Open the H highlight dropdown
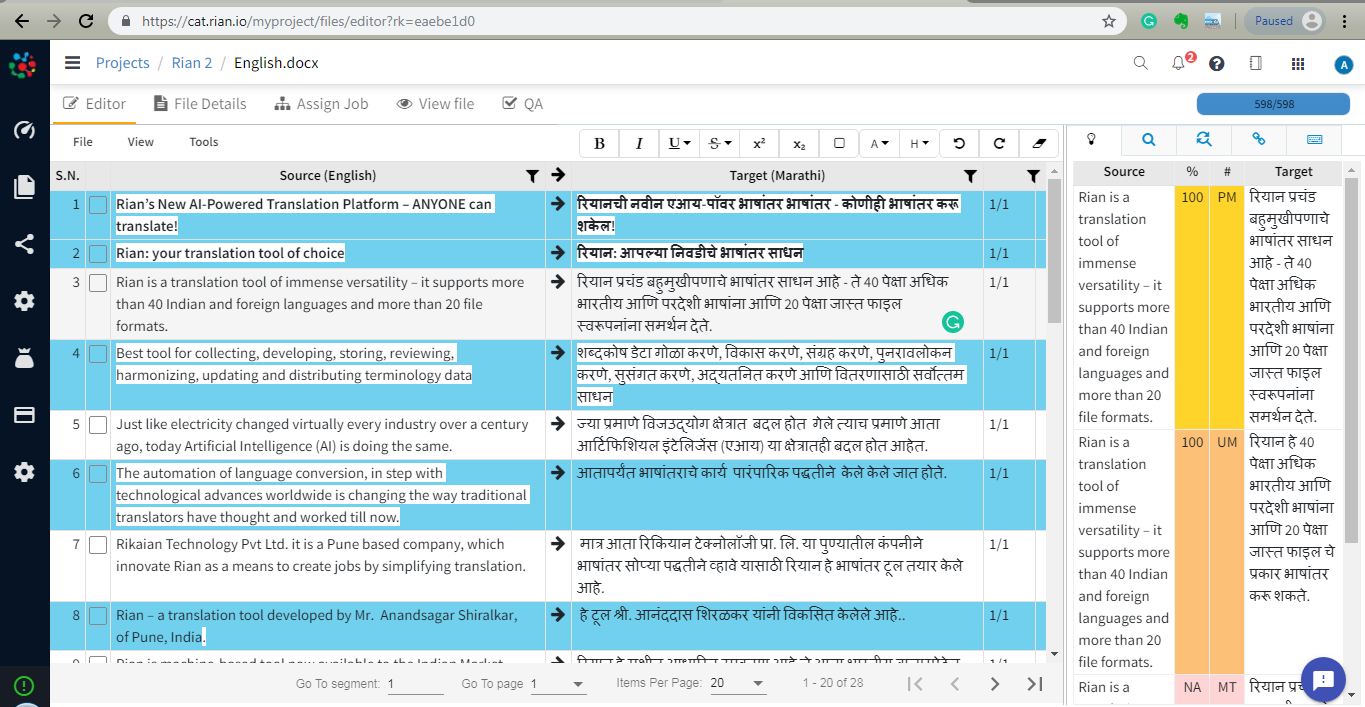This screenshot has width=1365, height=707. click(919, 143)
